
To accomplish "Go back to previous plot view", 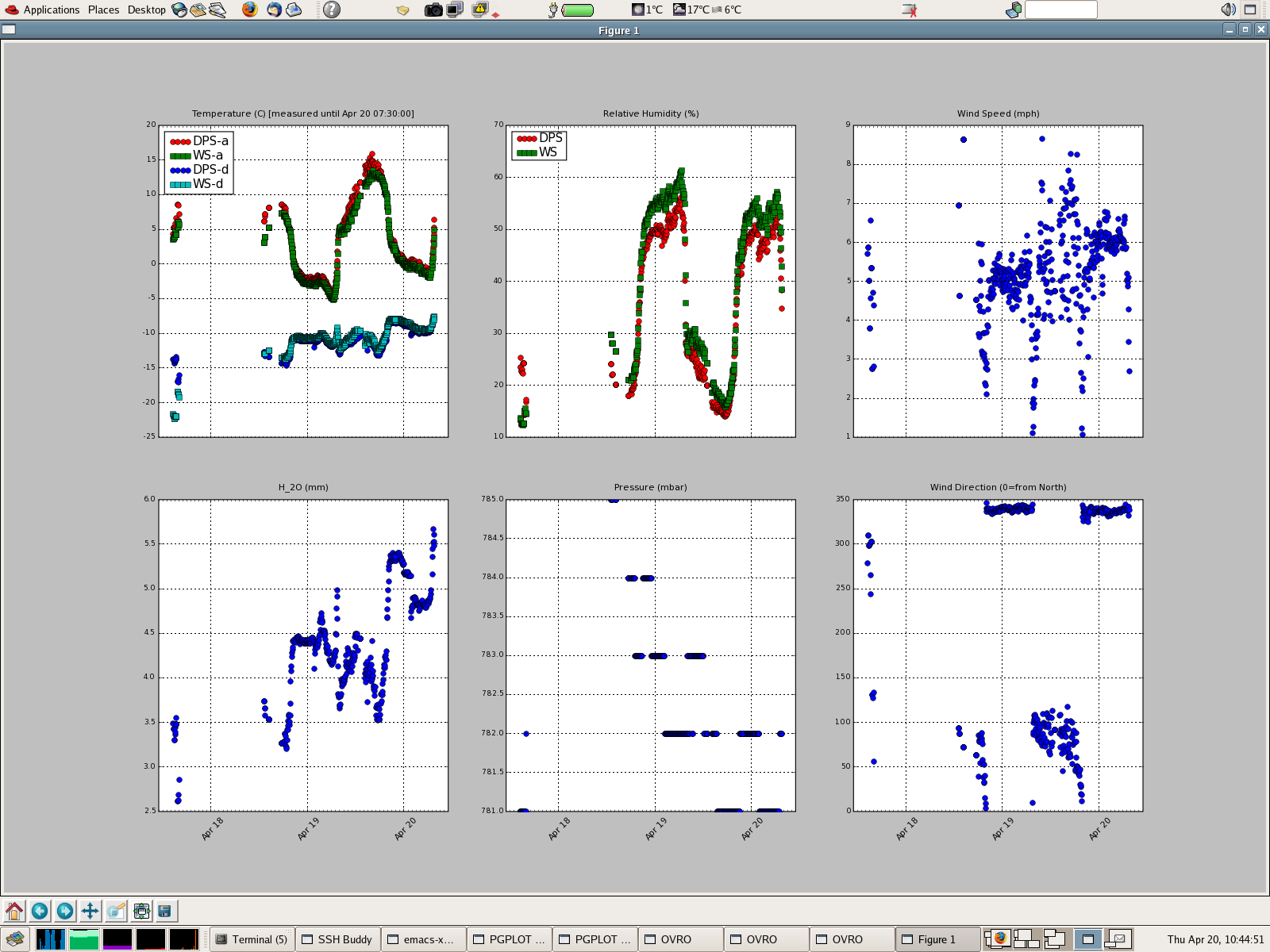I will point(40,911).
